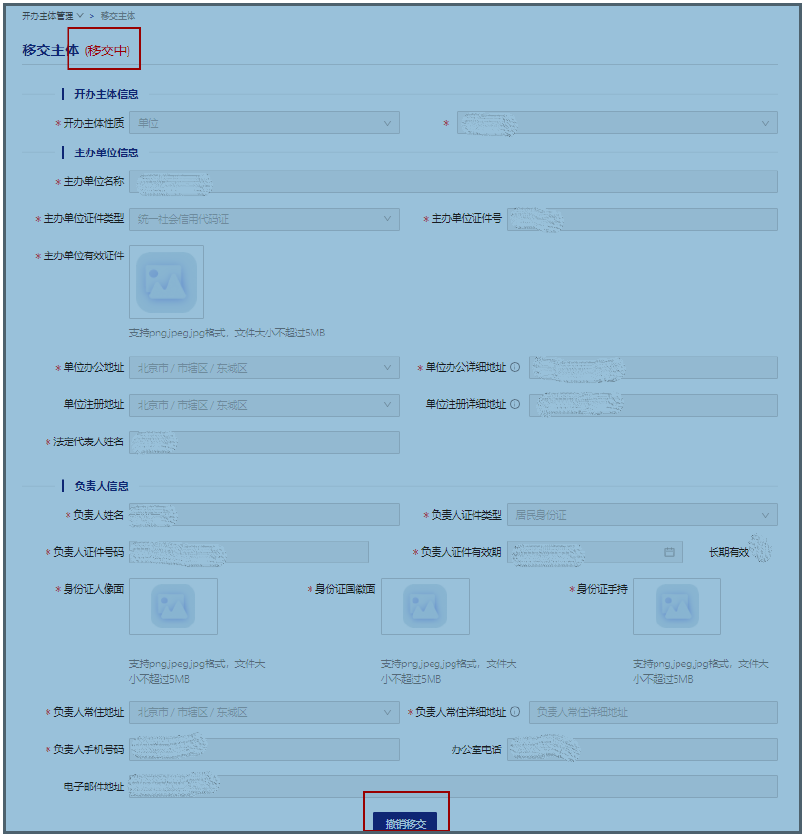Screen dimensions: 804x837
Task: Click the 主办单位名称 input field
Action: [453, 181]
